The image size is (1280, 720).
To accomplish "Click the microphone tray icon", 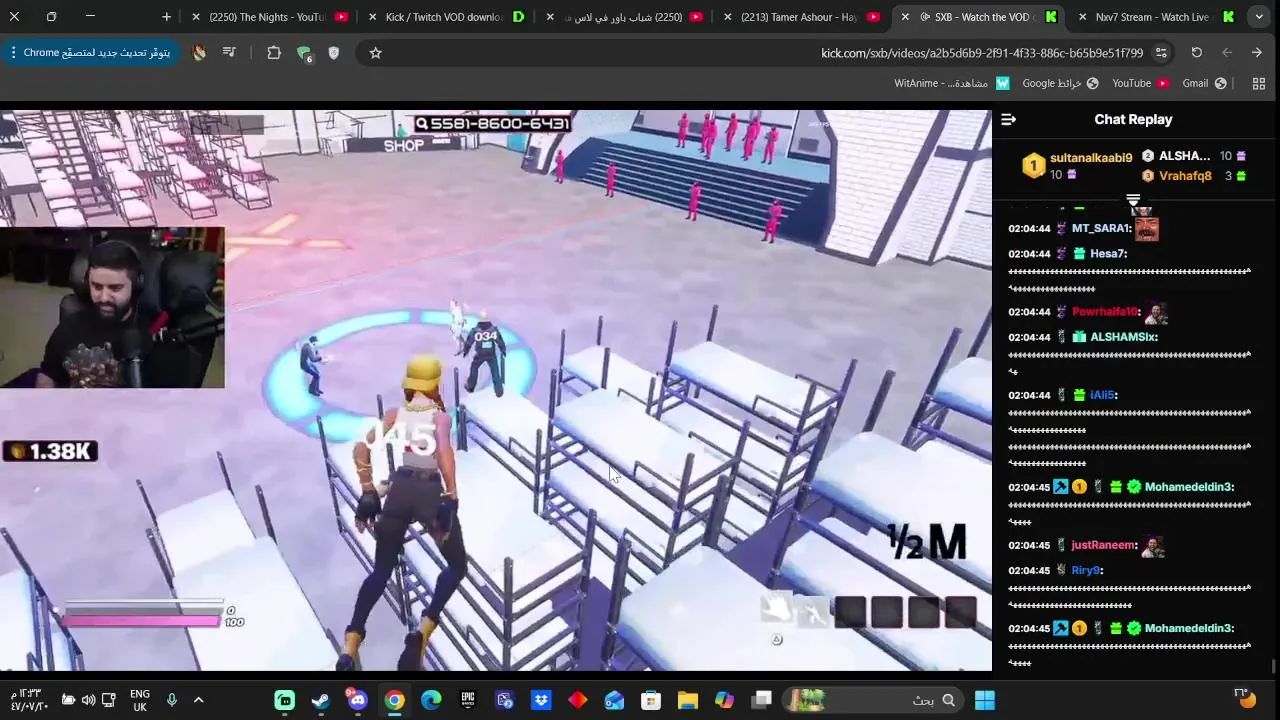I will (x=171, y=700).
